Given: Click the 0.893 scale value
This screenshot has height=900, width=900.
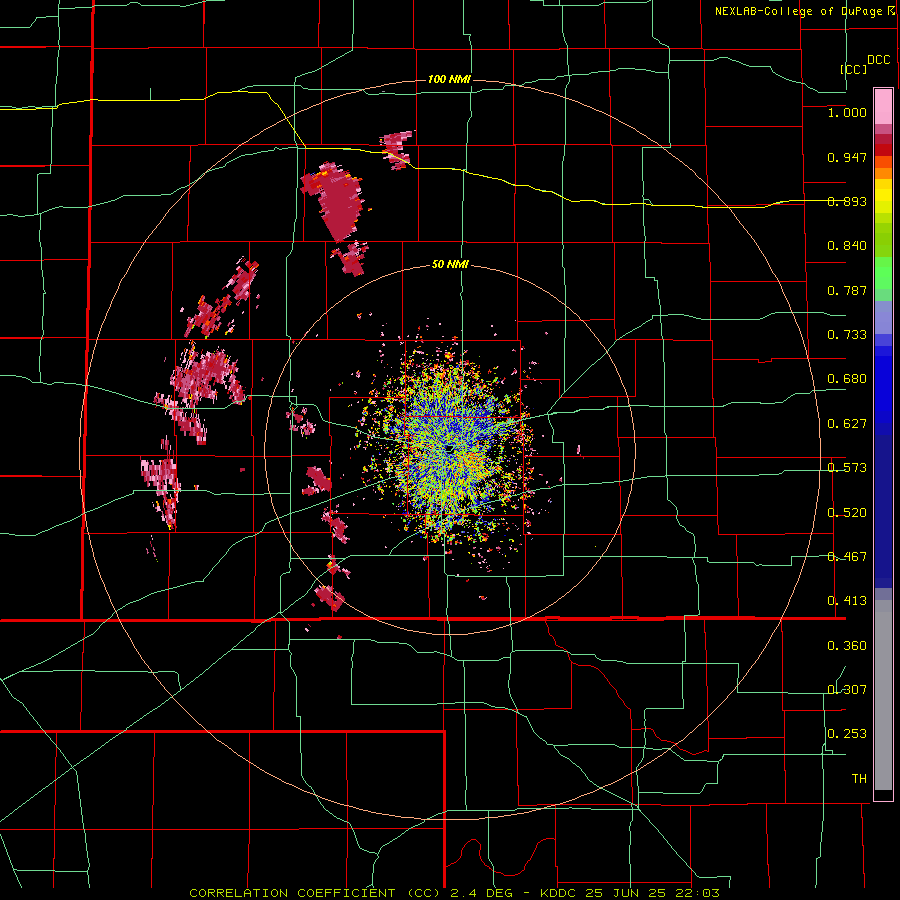Looking at the screenshot, I should click(847, 201).
